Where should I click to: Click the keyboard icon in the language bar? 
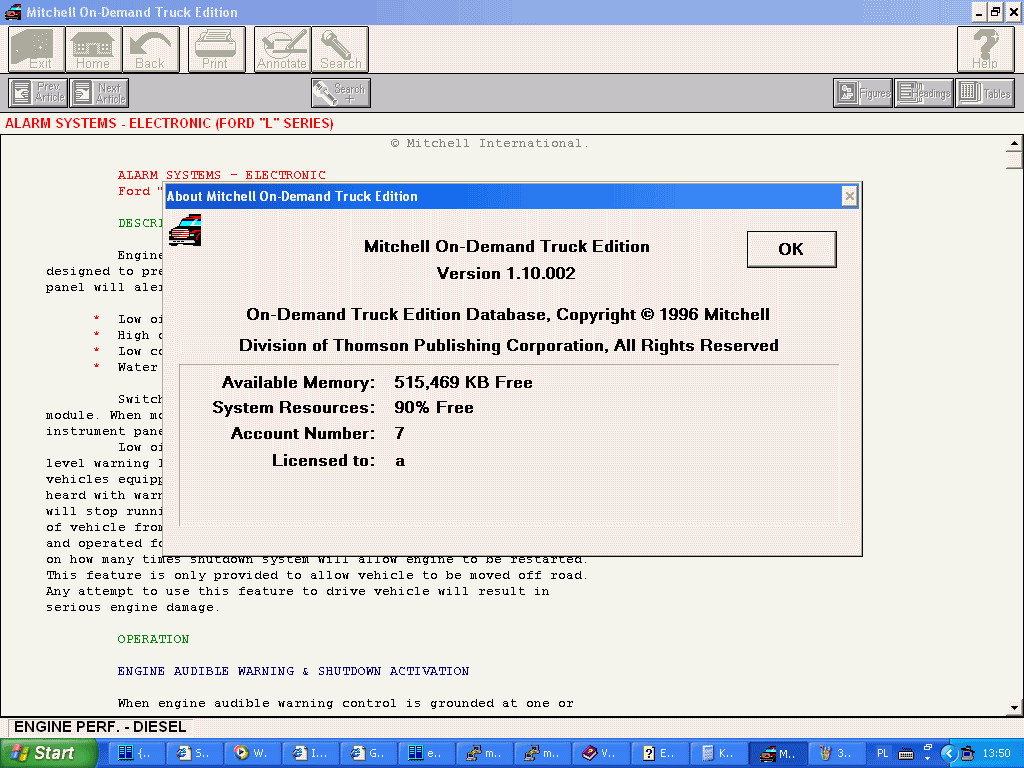[x=906, y=754]
